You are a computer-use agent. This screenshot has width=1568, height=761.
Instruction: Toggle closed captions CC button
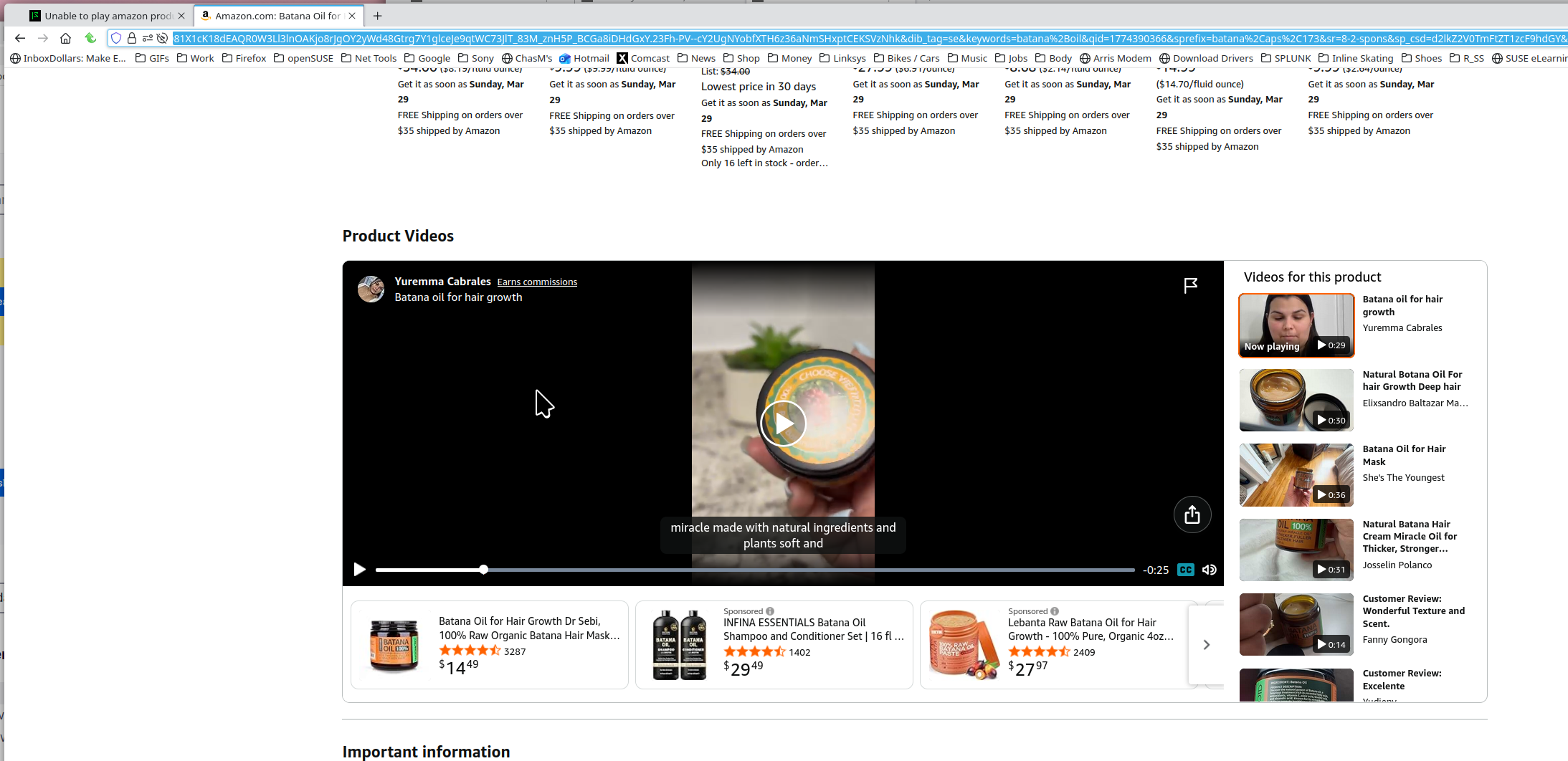coord(1186,570)
